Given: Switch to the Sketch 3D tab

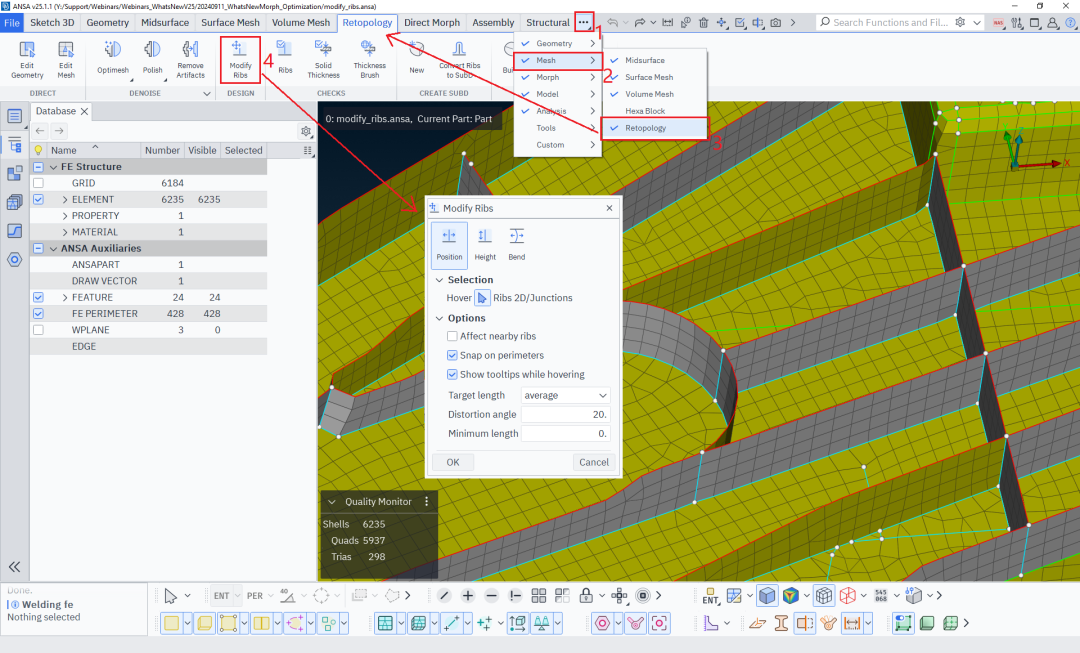Looking at the screenshot, I should point(52,23).
